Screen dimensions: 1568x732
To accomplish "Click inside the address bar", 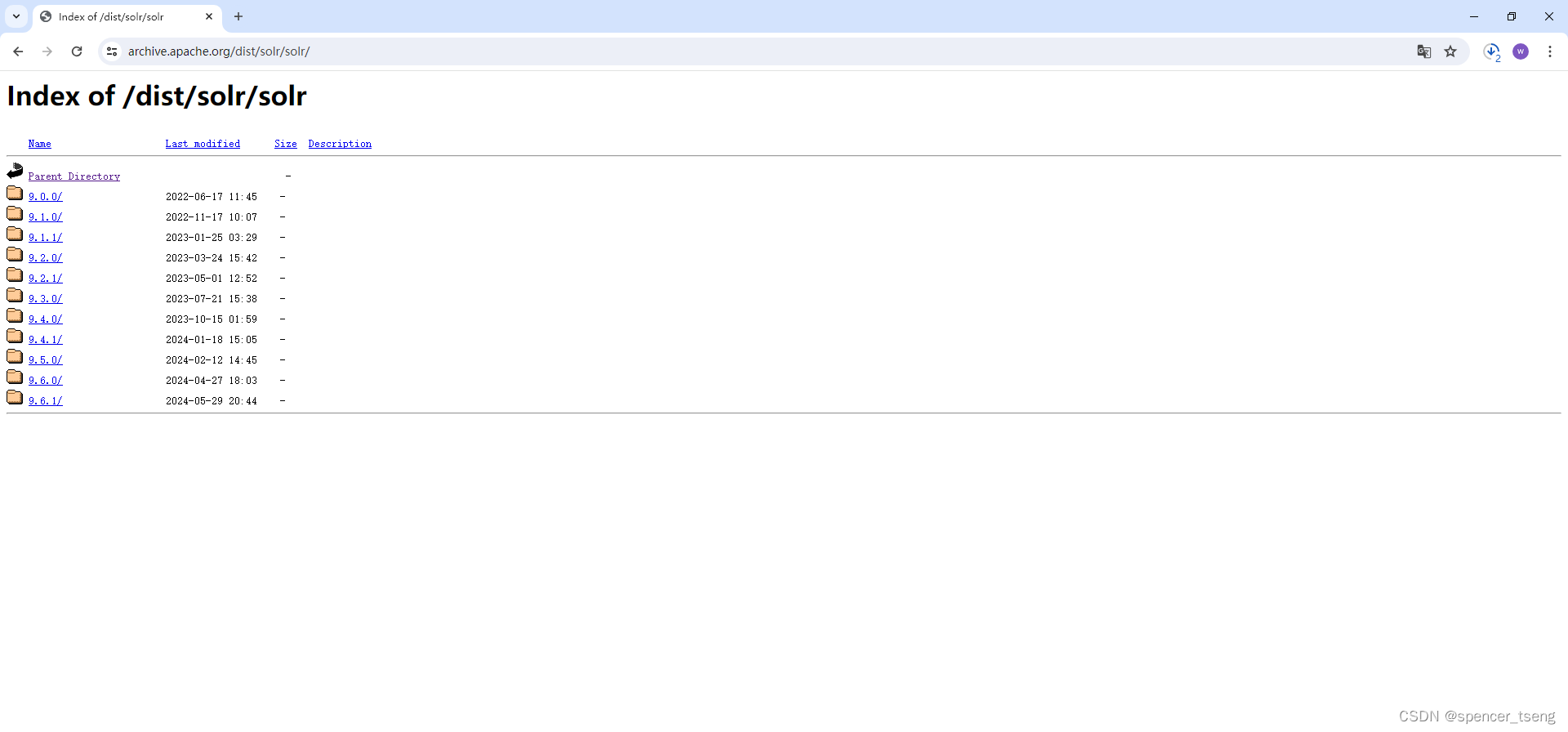I will coord(408,51).
